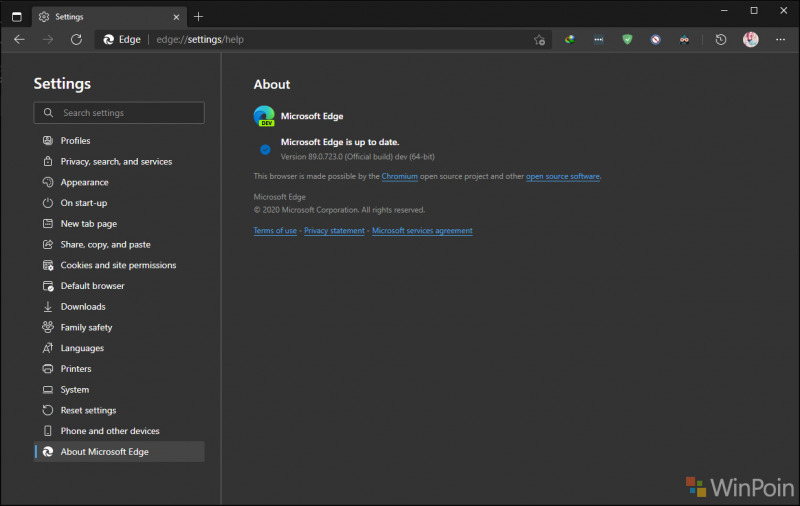Open Appearance settings
Viewport: 800px width, 506px height.
click(119, 182)
